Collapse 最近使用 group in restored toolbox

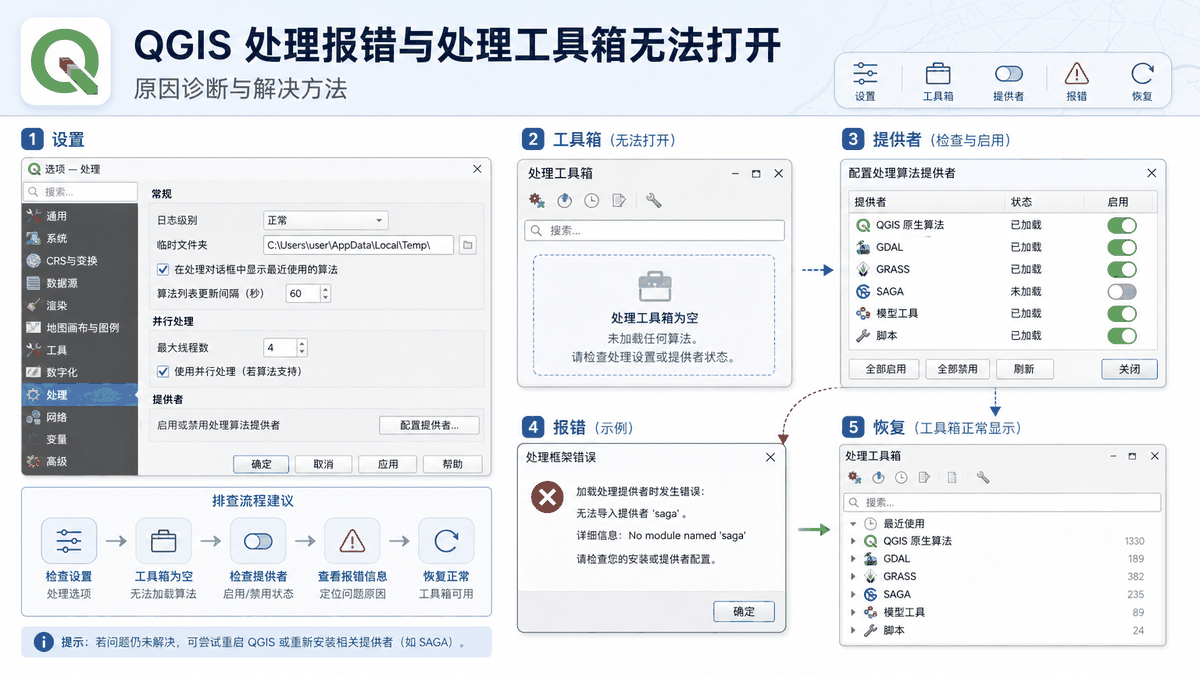[853, 523]
